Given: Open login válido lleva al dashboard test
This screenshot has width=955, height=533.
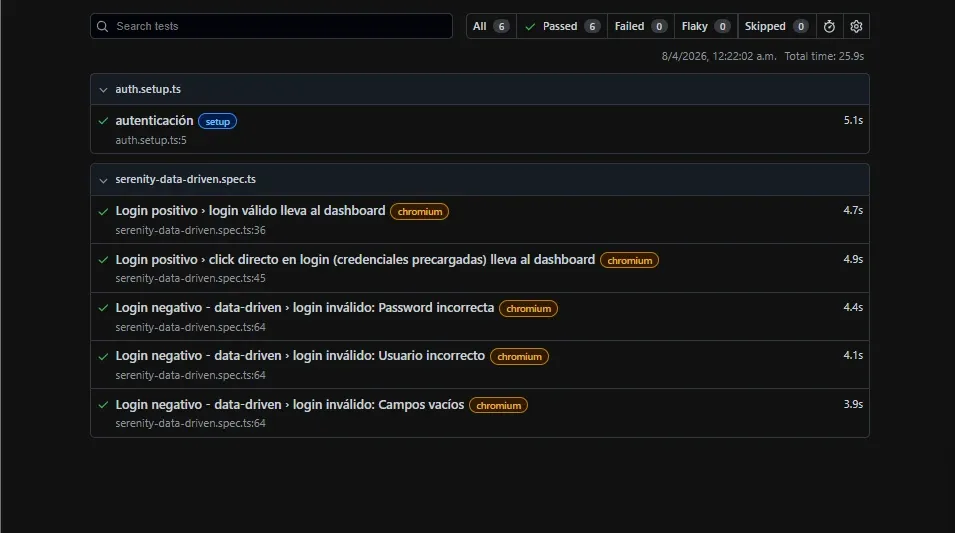Looking at the screenshot, I should pyautogui.click(x=250, y=211).
